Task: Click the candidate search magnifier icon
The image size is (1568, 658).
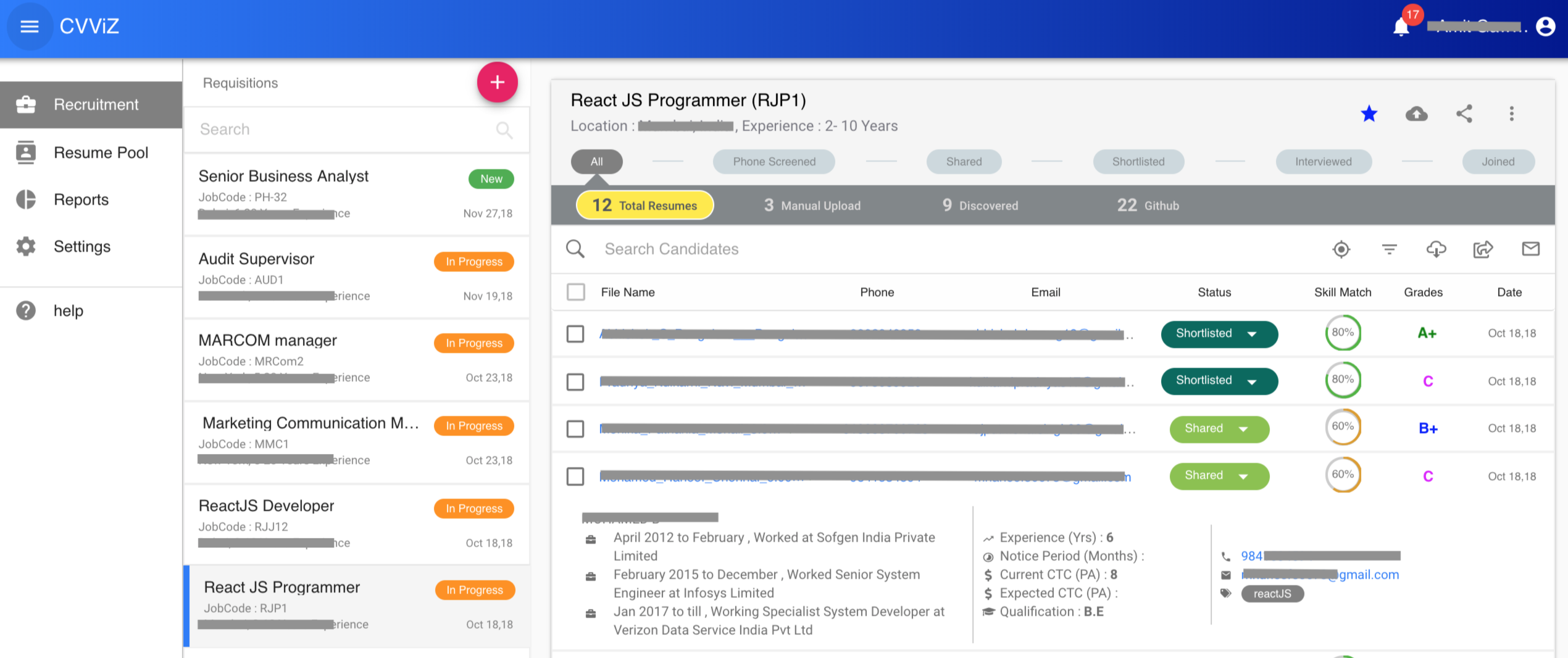Action: pyautogui.click(x=575, y=249)
